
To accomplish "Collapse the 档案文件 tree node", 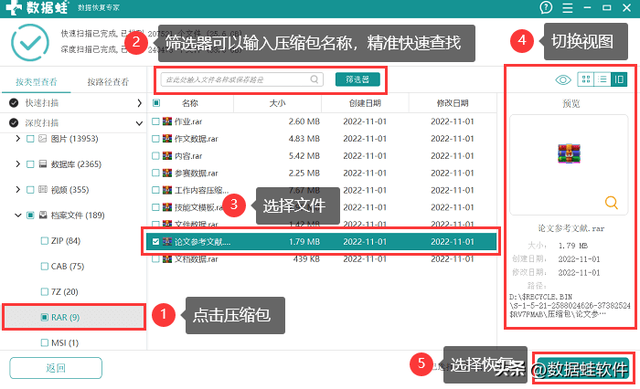I will pos(18,215).
